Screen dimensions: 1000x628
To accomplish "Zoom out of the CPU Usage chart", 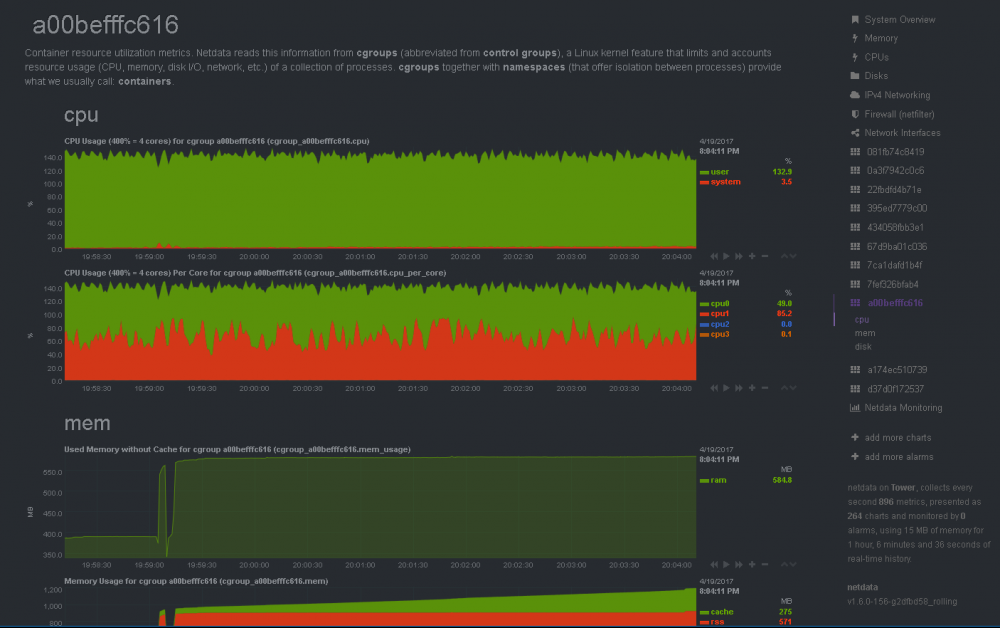I will point(765,256).
